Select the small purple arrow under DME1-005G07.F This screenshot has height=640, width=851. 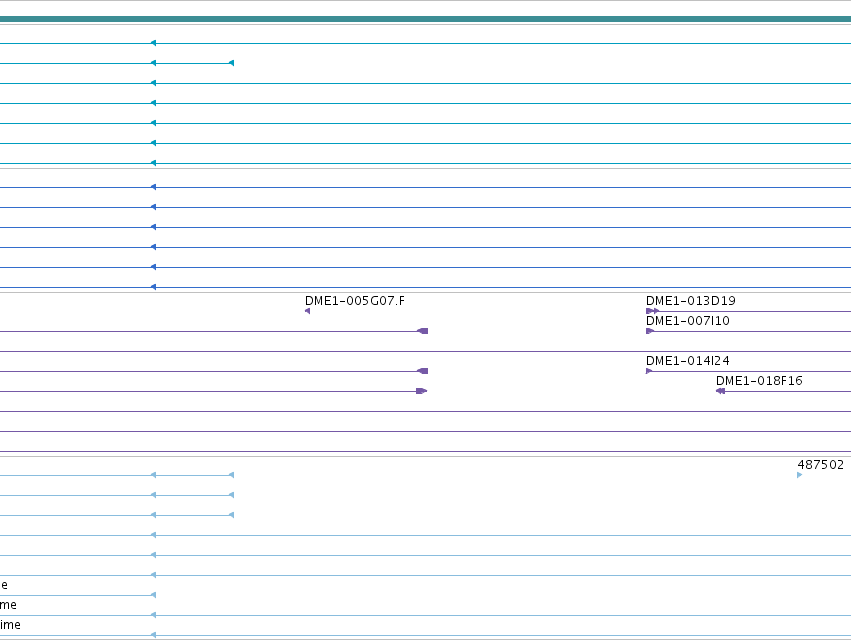308,311
